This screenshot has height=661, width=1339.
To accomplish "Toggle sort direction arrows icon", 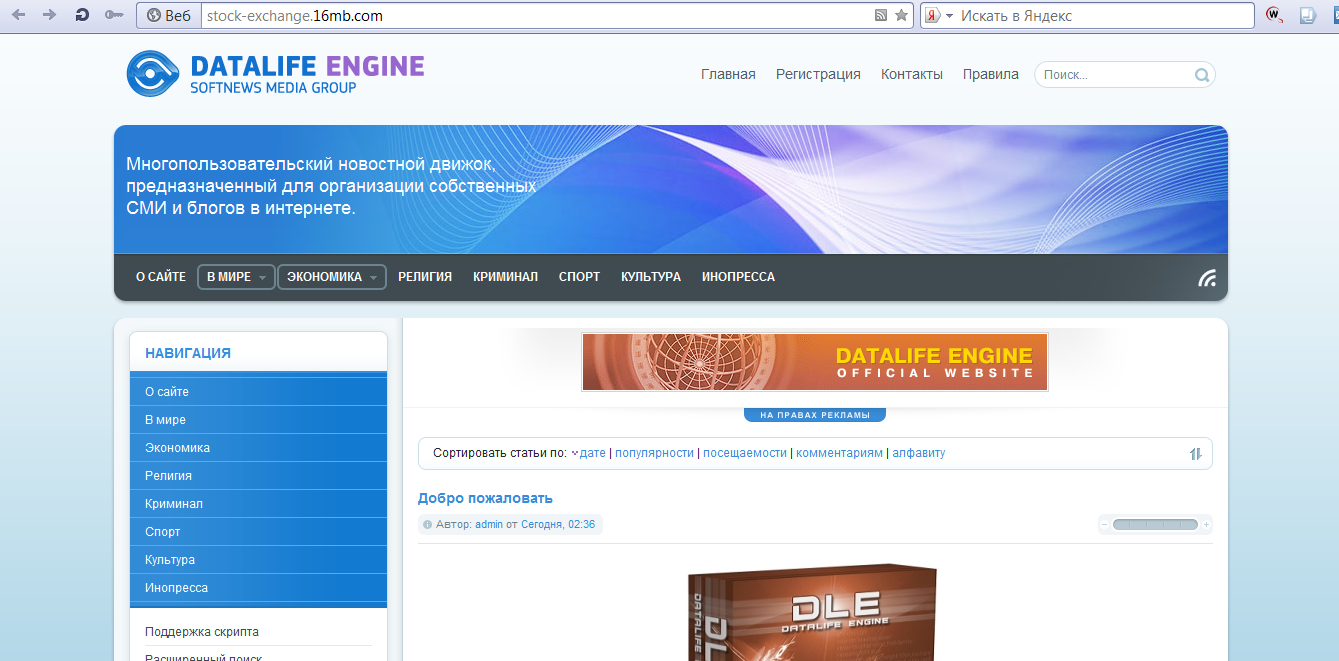I will pyautogui.click(x=1195, y=454).
